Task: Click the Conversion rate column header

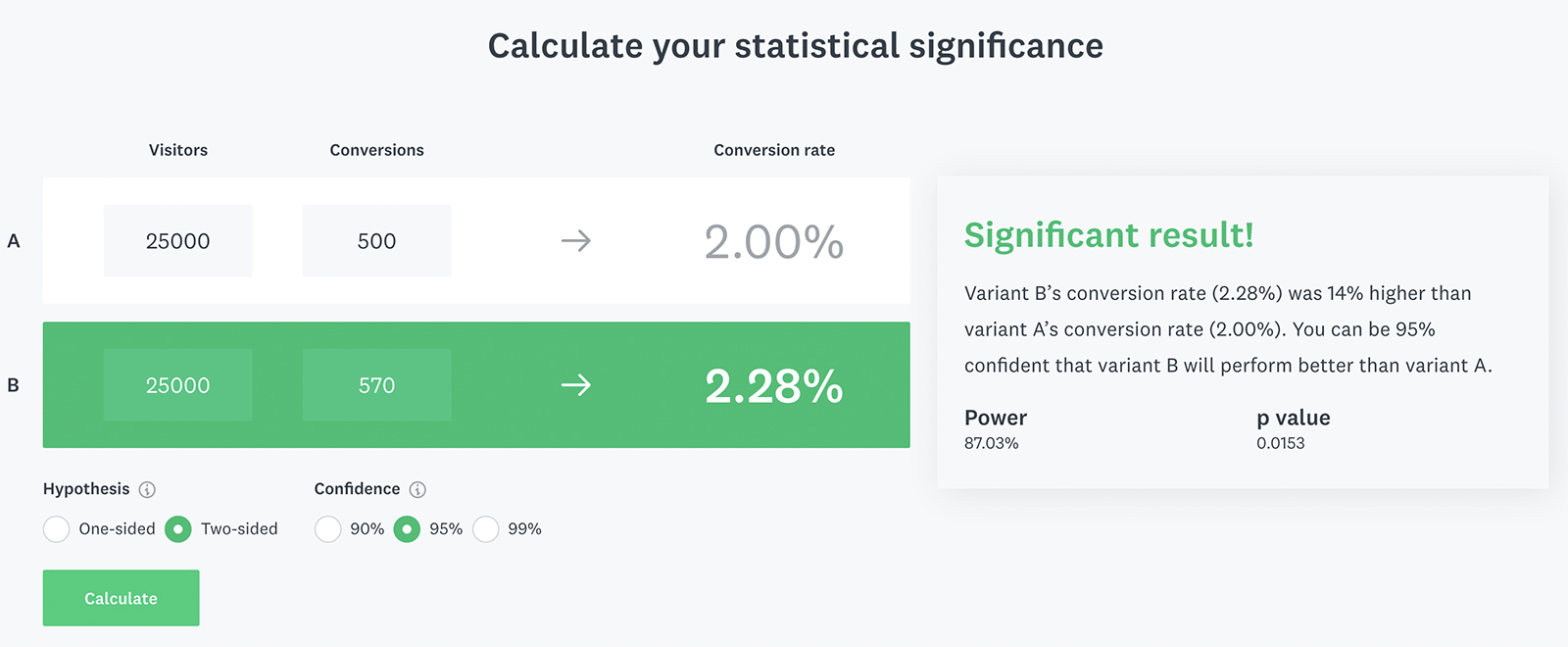Action: click(x=774, y=150)
